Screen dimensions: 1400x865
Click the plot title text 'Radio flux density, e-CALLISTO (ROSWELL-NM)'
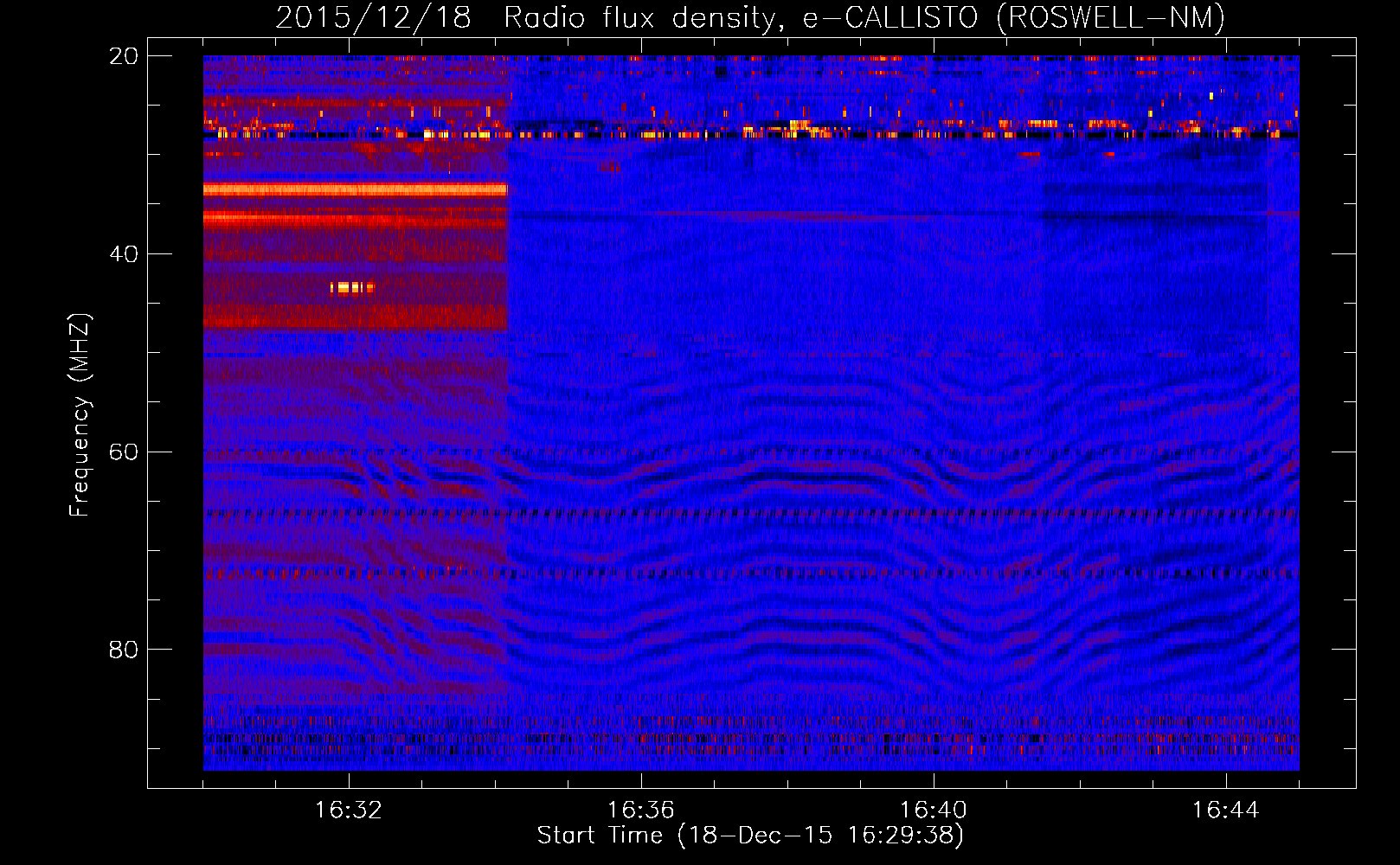[864, 17]
